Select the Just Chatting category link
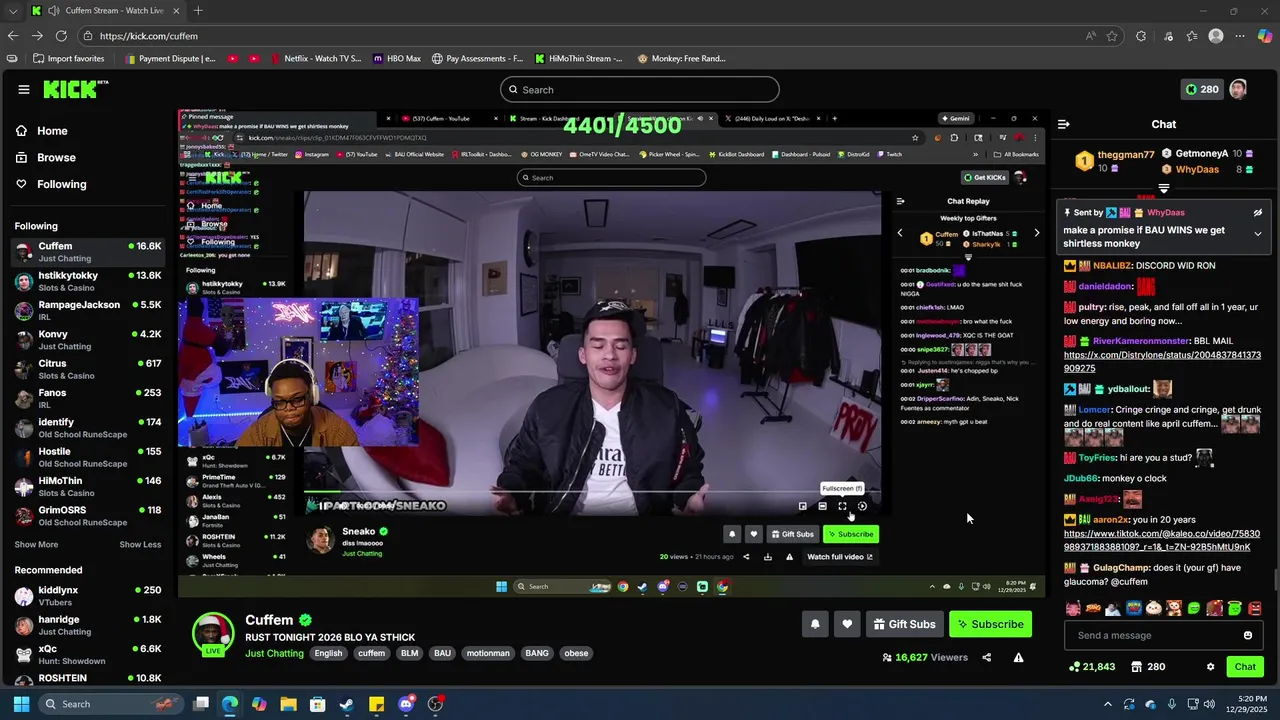Image resolution: width=1280 pixels, height=720 pixels. click(274, 654)
